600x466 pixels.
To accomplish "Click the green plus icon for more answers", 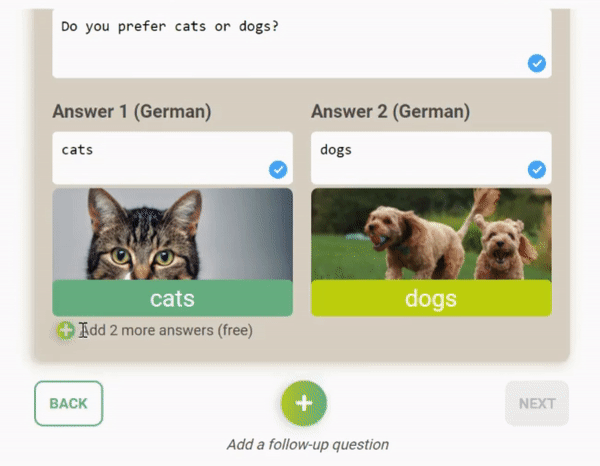I will (65, 330).
